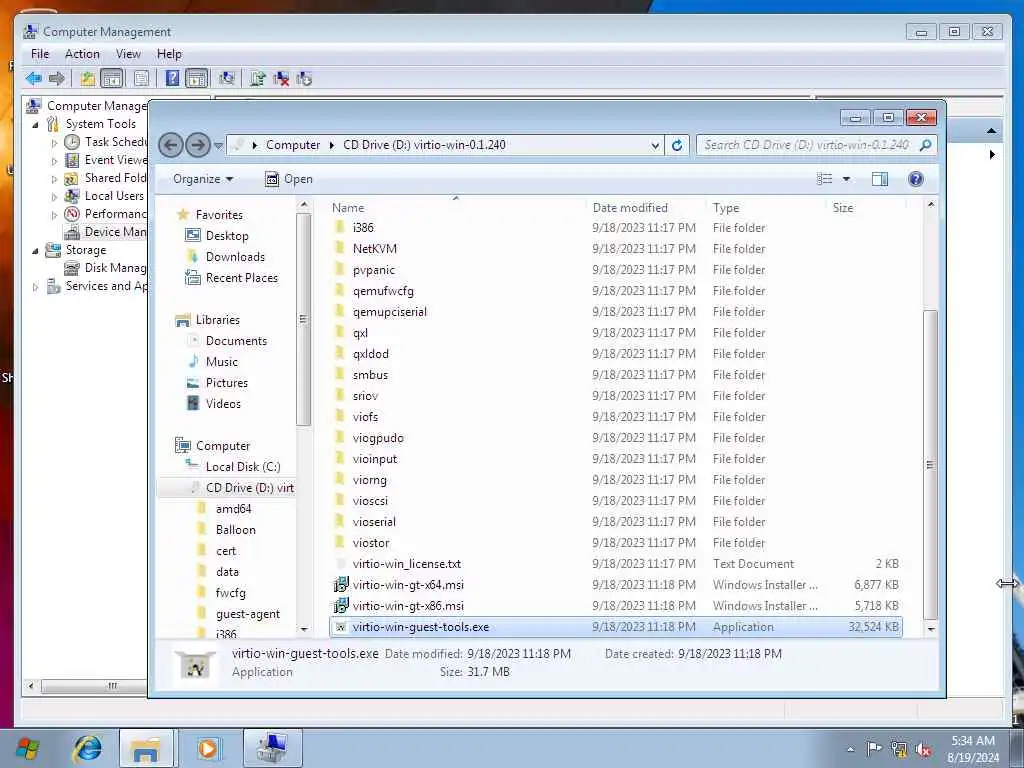Open the Help menu in Computer Management
Viewport: 1024px width, 768px height.
pyautogui.click(x=169, y=54)
